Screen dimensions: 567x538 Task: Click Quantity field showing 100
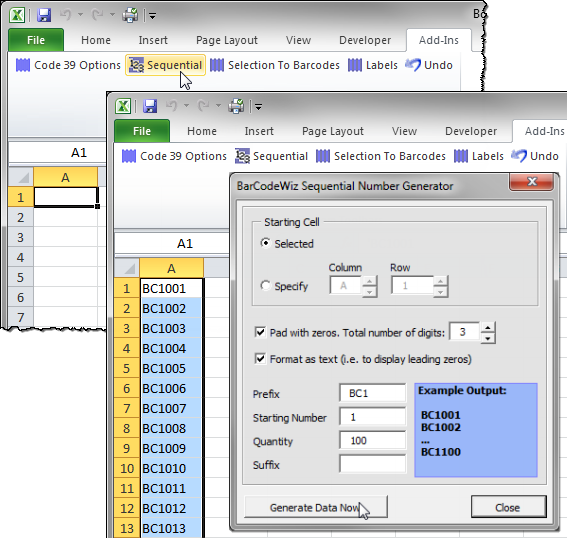(x=372, y=440)
